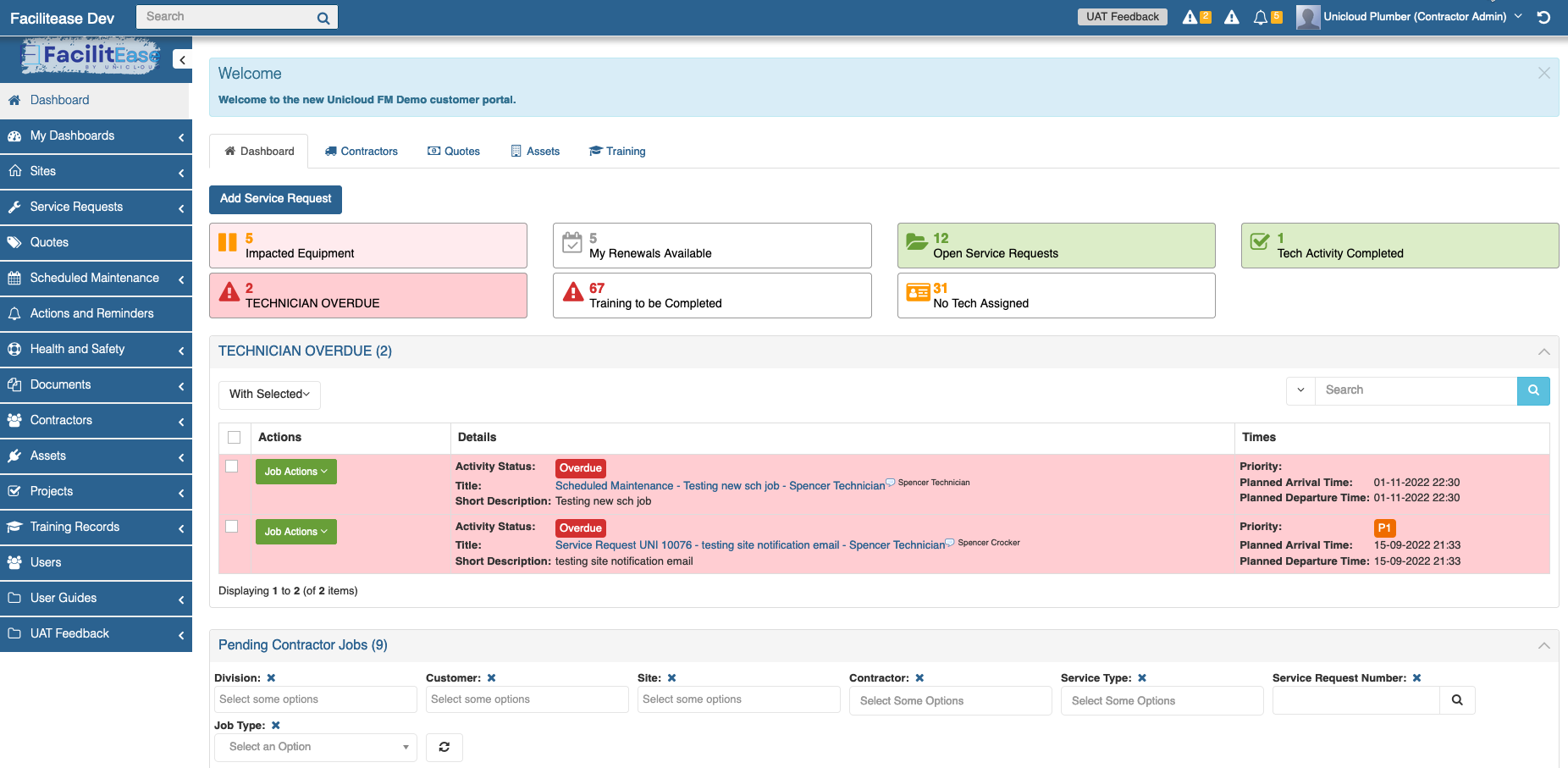The image size is (1568, 768).
Task: Expand the first Job Actions dropdown
Action: pos(295,471)
